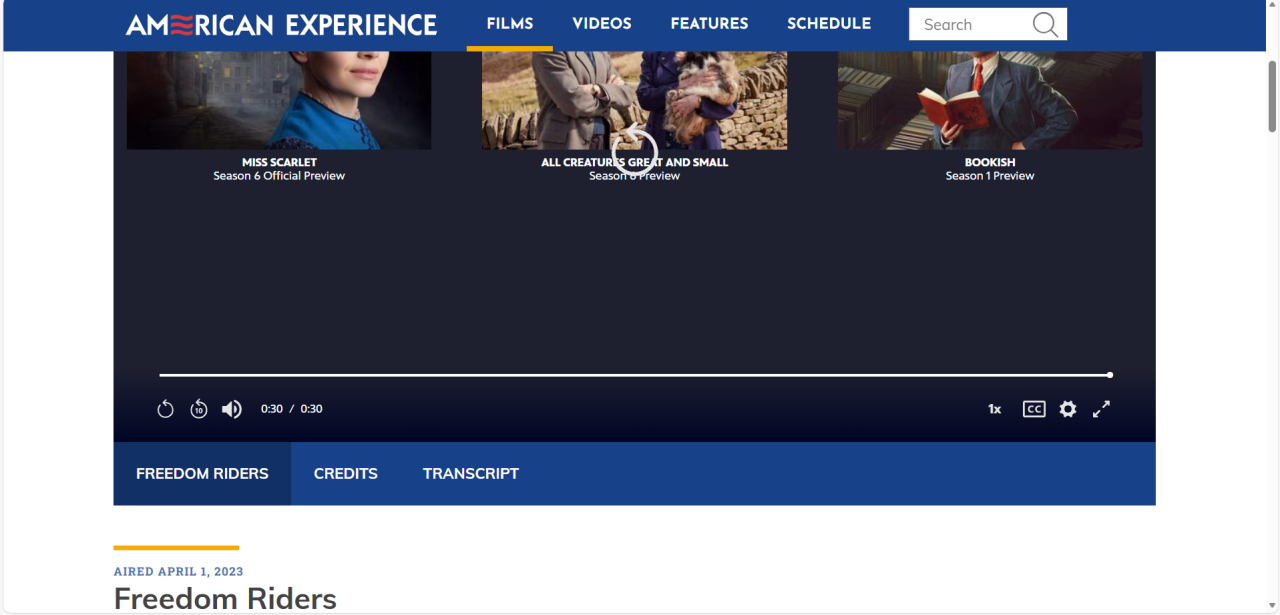Toggle closed captions CC
The image size is (1280, 615).
[x=1034, y=409]
